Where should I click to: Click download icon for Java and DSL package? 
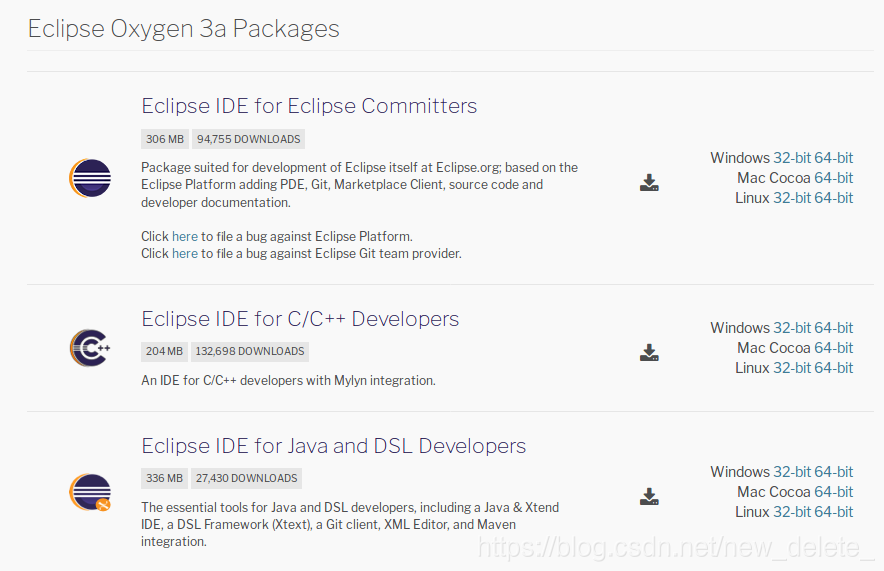click(649, 497)
